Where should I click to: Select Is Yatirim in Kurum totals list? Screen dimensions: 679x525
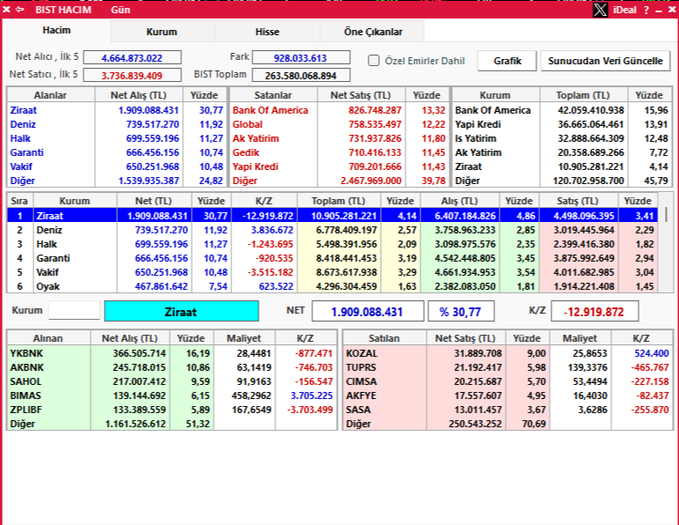click(475, 139)
